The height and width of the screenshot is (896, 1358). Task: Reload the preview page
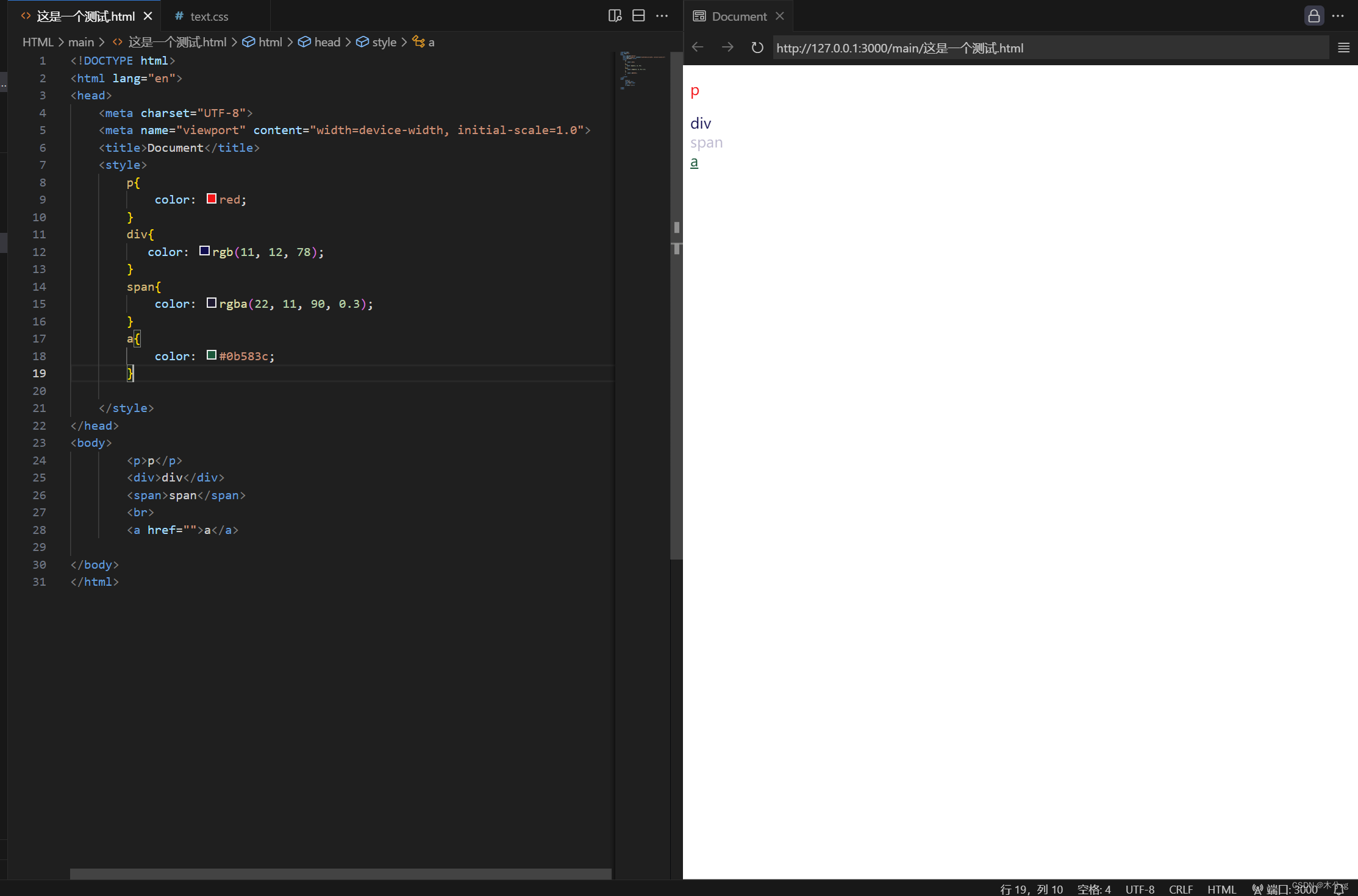[x=757, y=48]
